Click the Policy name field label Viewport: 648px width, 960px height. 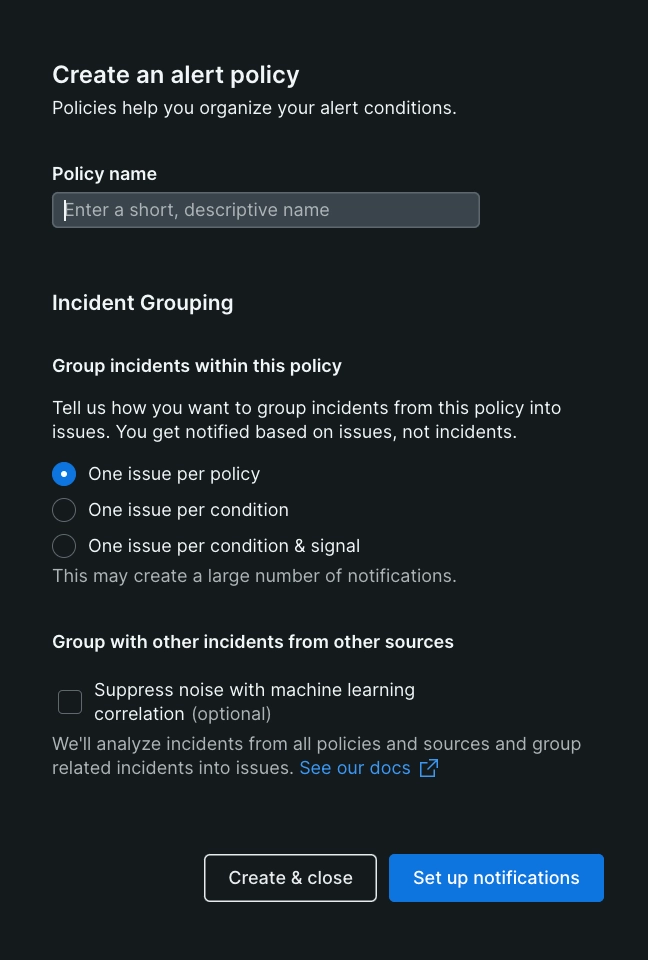pos(104,174)
